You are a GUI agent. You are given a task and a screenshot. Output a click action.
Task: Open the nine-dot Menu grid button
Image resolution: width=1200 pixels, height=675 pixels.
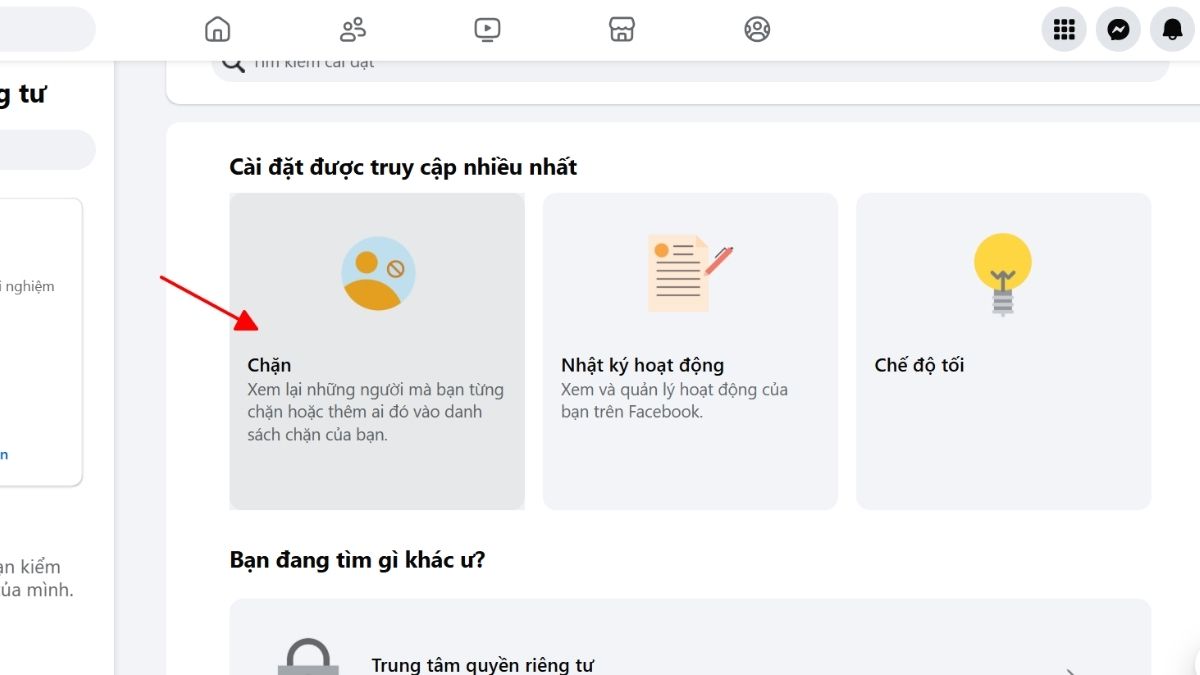(1064, 30)
